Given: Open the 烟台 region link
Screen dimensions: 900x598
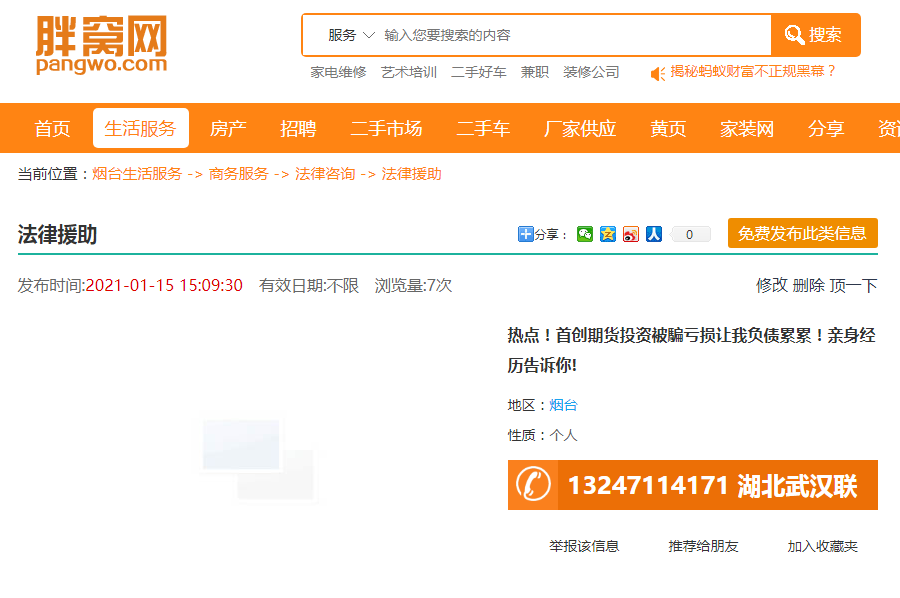Looking at the screenshot, I should click(563, 405).
